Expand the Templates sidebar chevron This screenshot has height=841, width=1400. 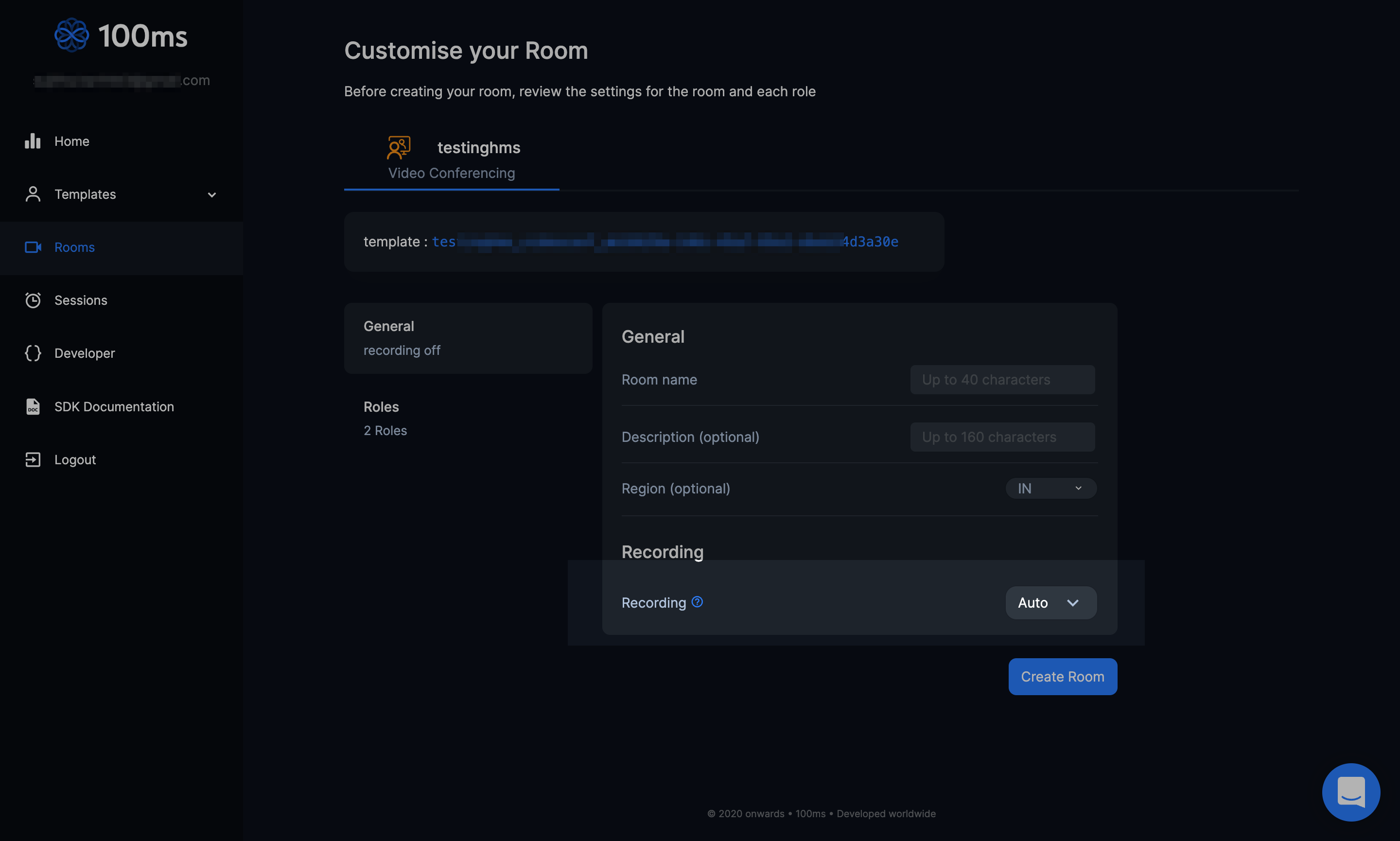(x=211, y=194)
